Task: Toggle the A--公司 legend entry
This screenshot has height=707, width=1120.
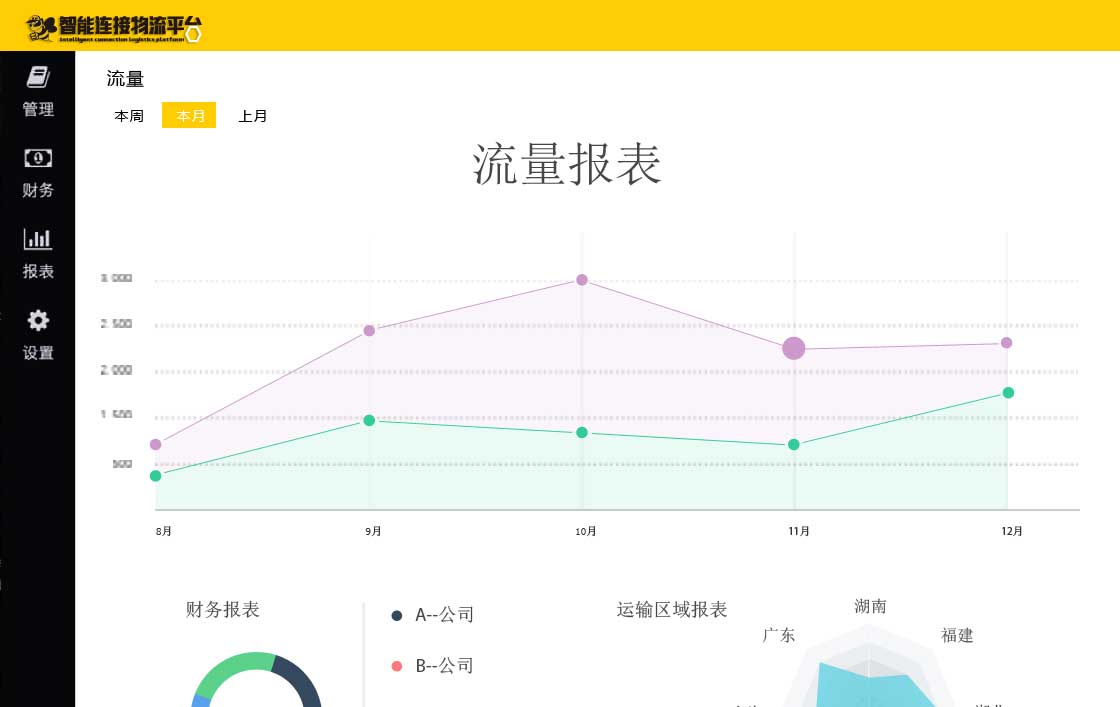Action: (433, 615)
